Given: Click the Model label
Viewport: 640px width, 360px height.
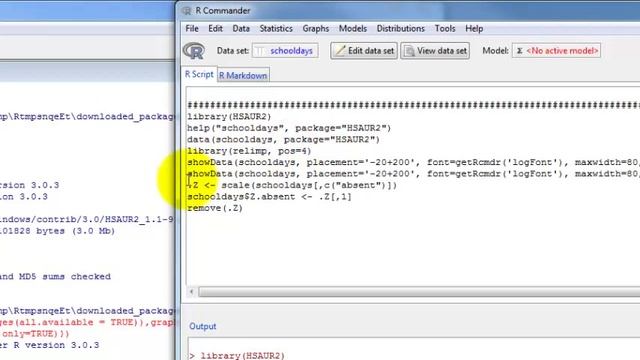Looking at the screenshot, I should (496, 51).
